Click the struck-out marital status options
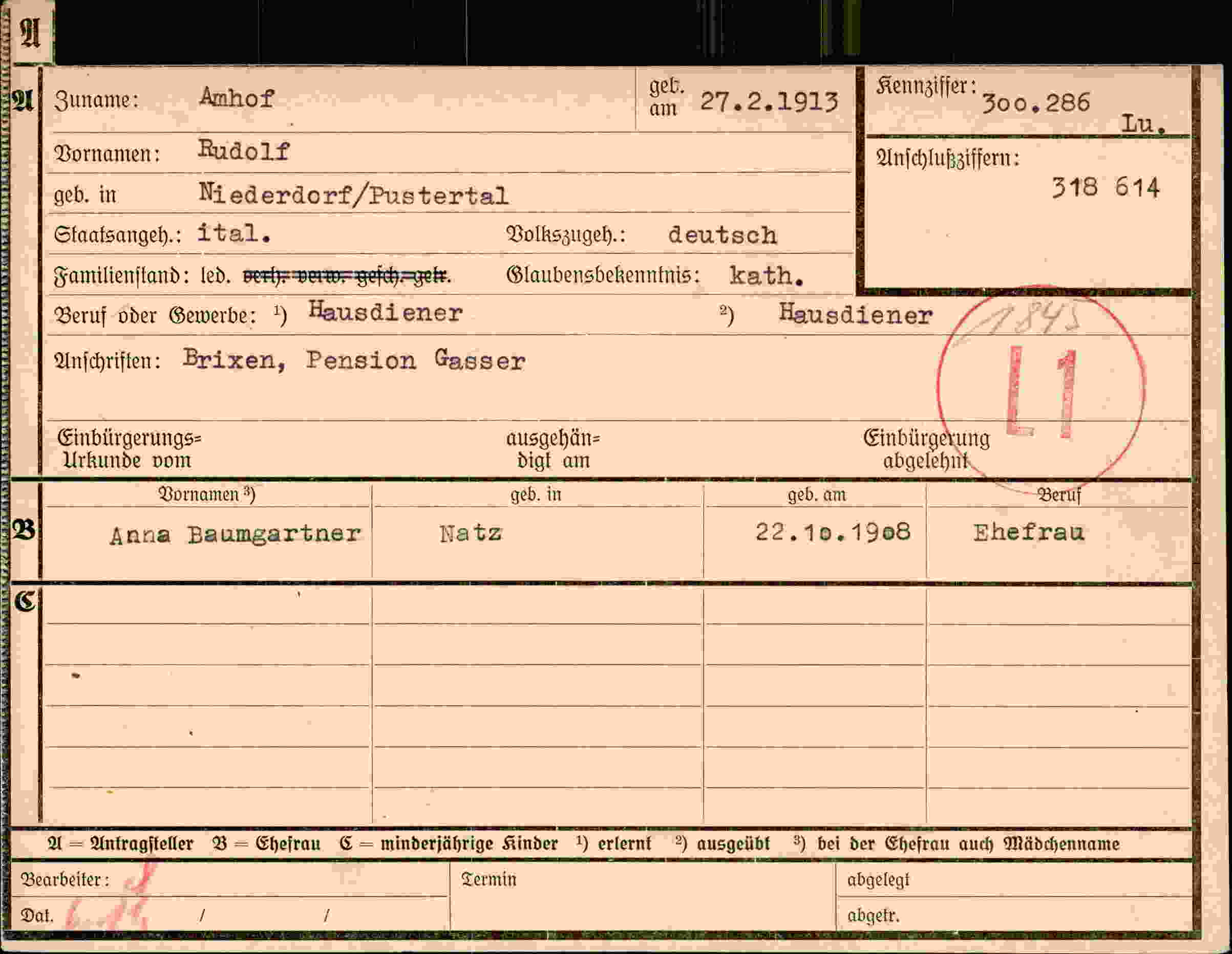The width and height of the screenshot is (1232, 954). point(346,276)
